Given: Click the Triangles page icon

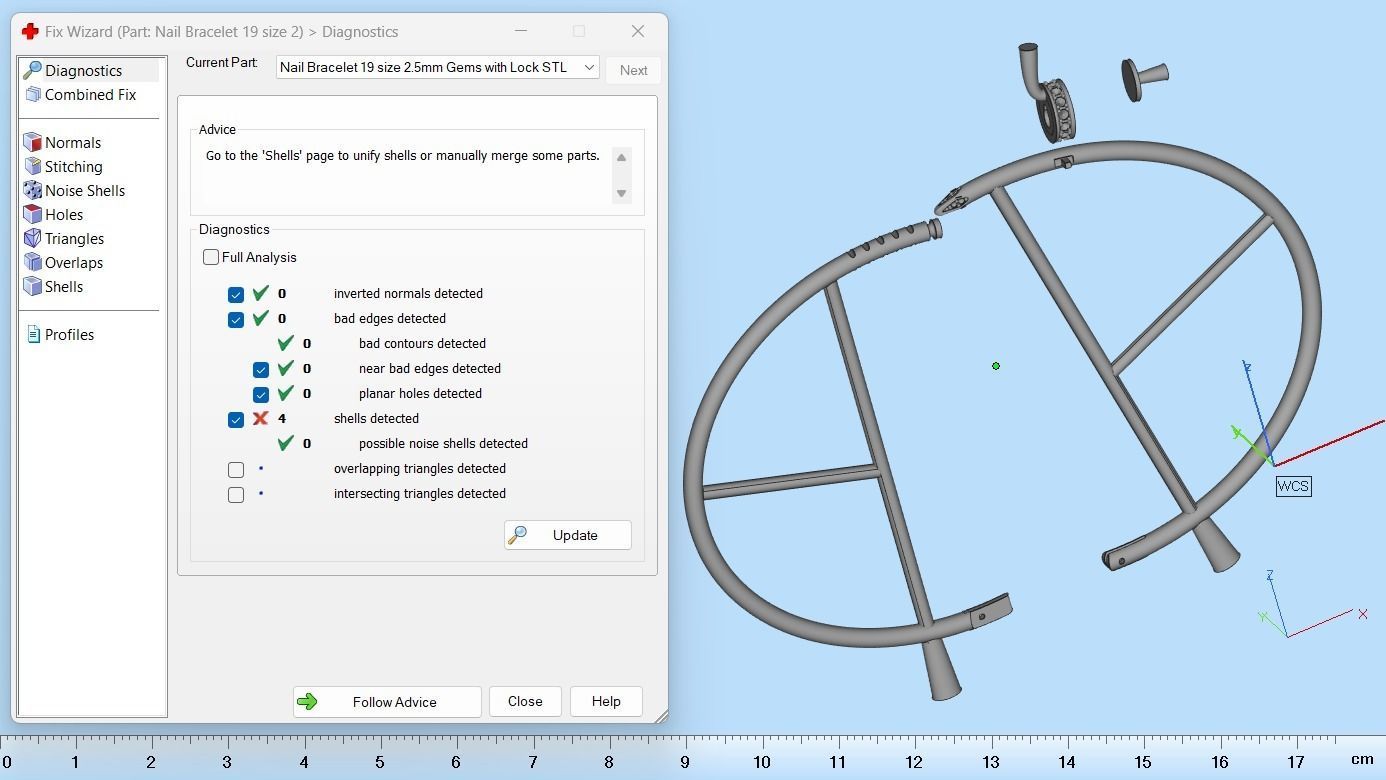Looking at the screenshot, I should coord(32,238).
